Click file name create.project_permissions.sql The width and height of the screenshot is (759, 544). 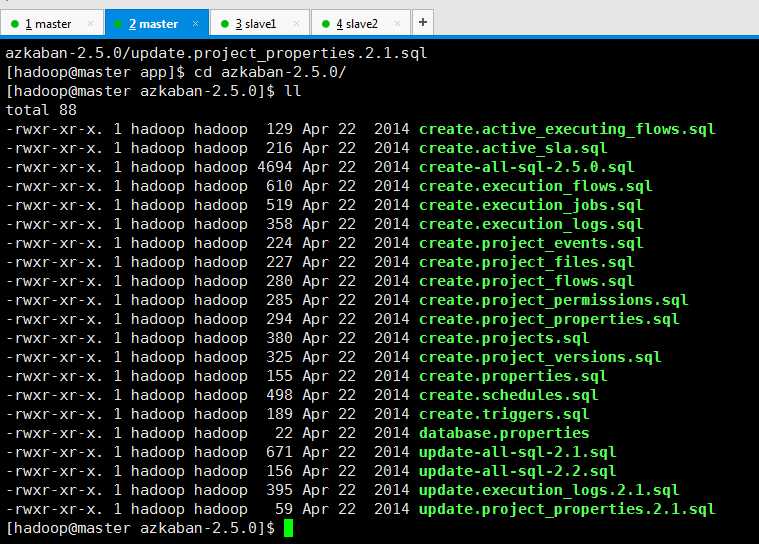tap(553, 300)
